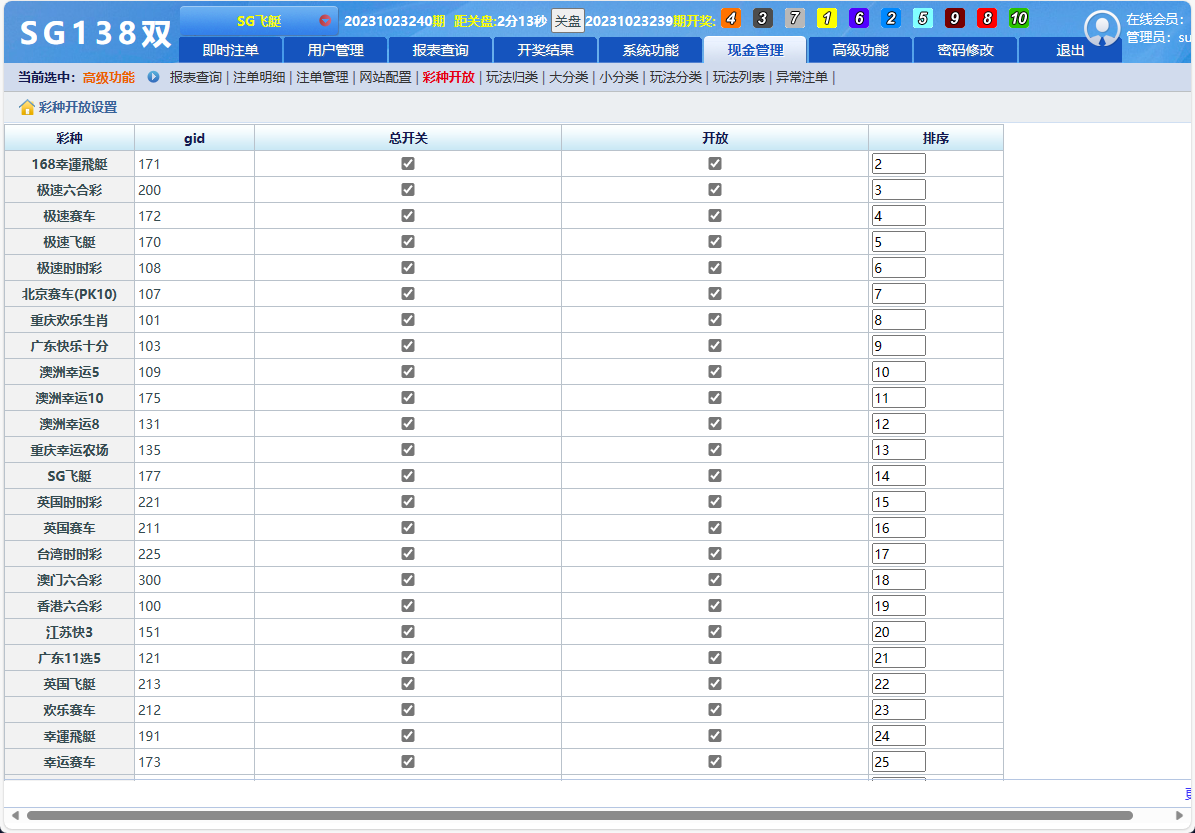1195x833 pixels.
Task: Click the black number 3 result ball
Action: [763, 18]
